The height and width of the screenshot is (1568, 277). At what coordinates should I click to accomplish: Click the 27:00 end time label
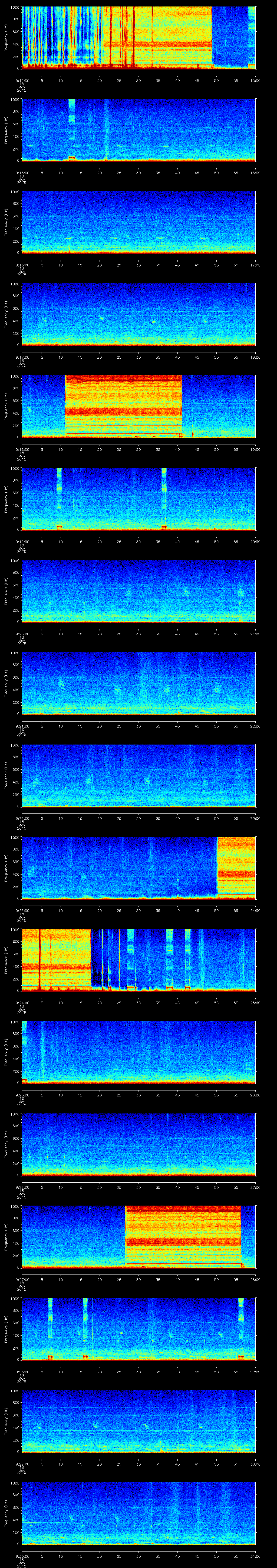[x=256, y=1187]
